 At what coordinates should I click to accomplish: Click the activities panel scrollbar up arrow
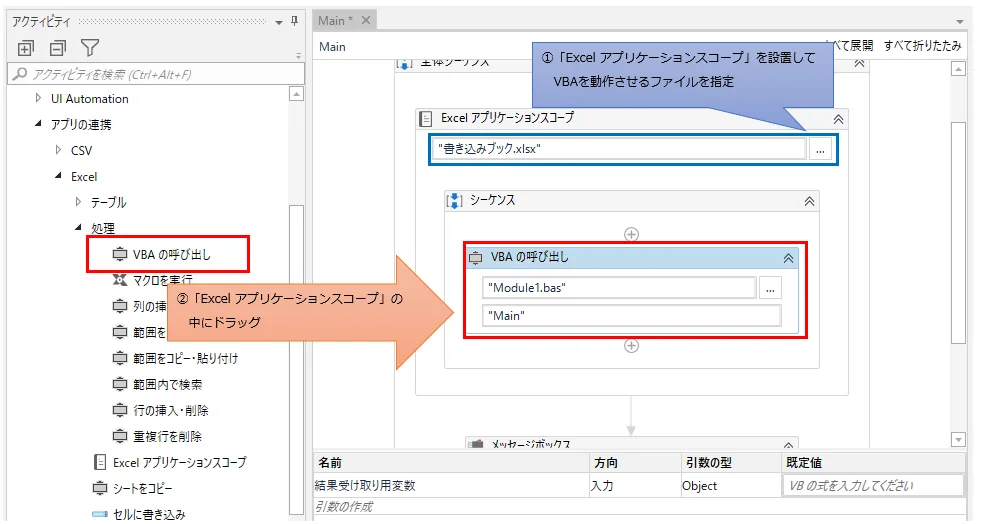click(297, 94)
